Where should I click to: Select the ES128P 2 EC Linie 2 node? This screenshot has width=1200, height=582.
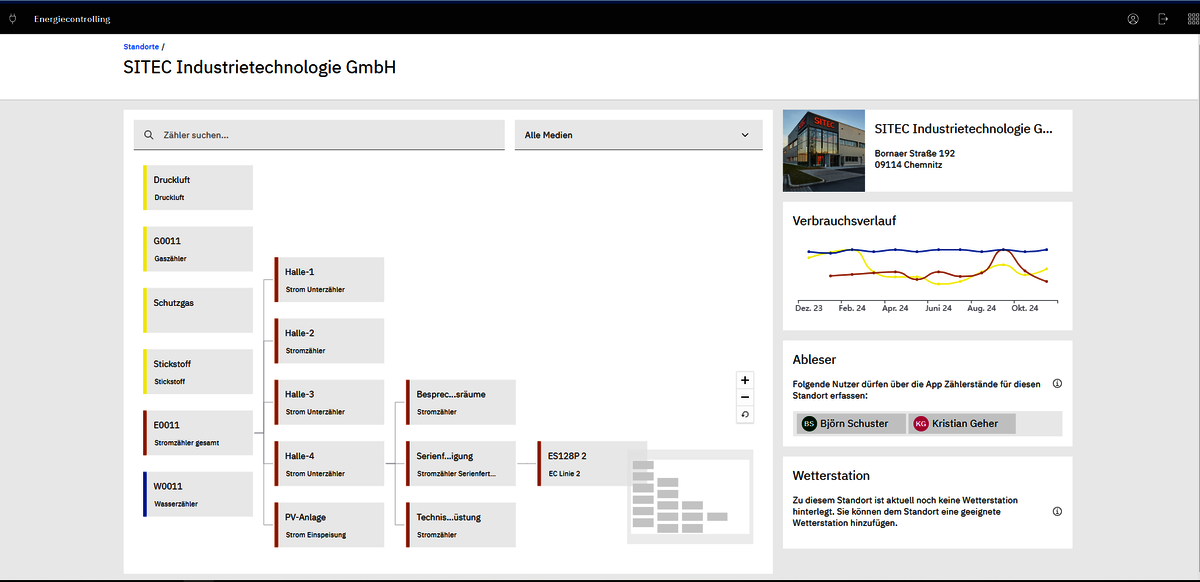pos(592,463)
